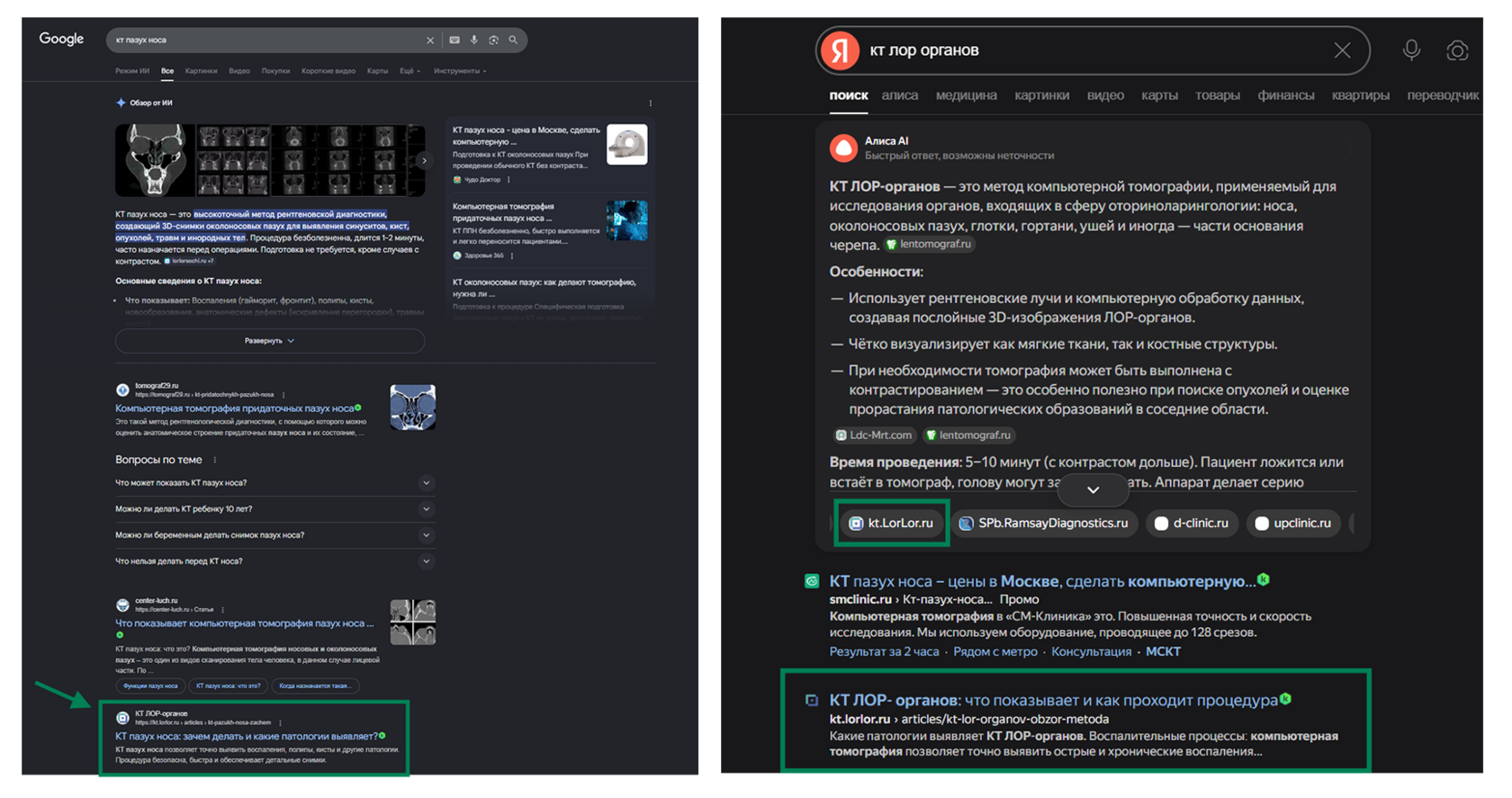Select the 'КТ пазух носа: что это?' chip

tap(229, 686)
